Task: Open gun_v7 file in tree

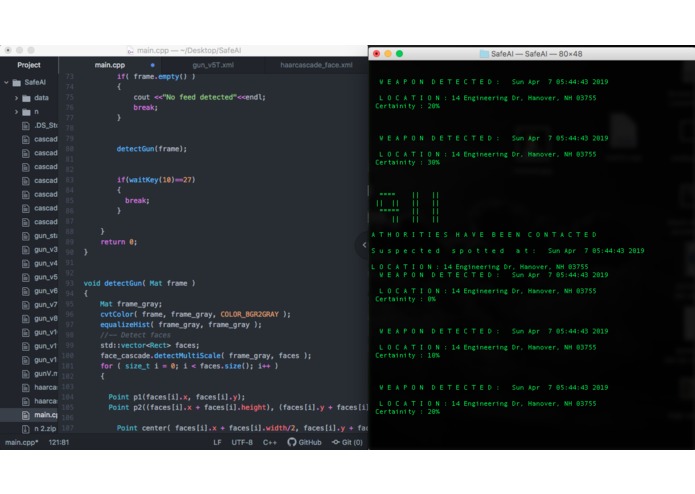Action: pos(46,304)
